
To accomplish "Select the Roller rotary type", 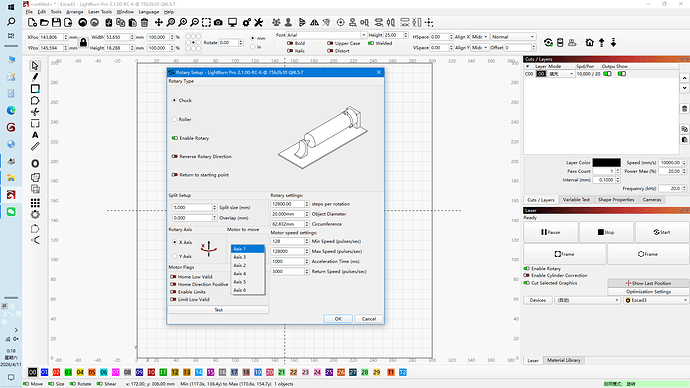I will tap(175, 119).
